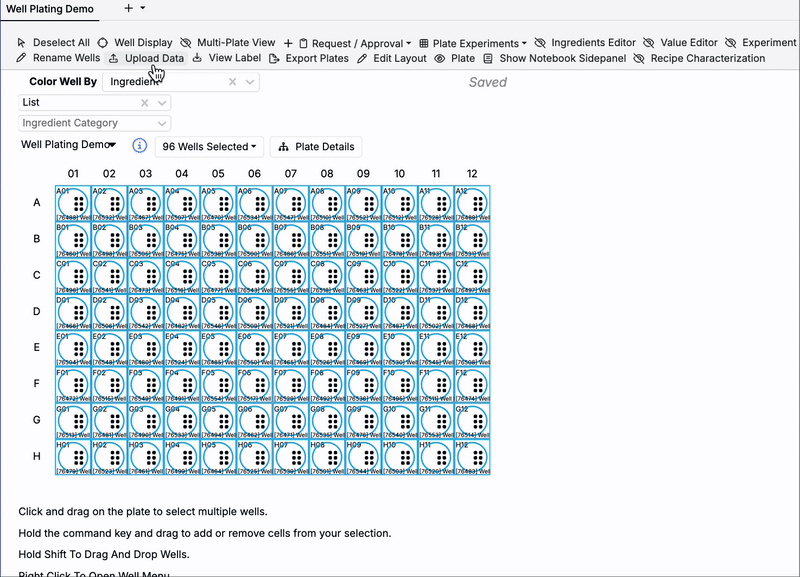Toggle the Value Editor panel

(680, 43)
